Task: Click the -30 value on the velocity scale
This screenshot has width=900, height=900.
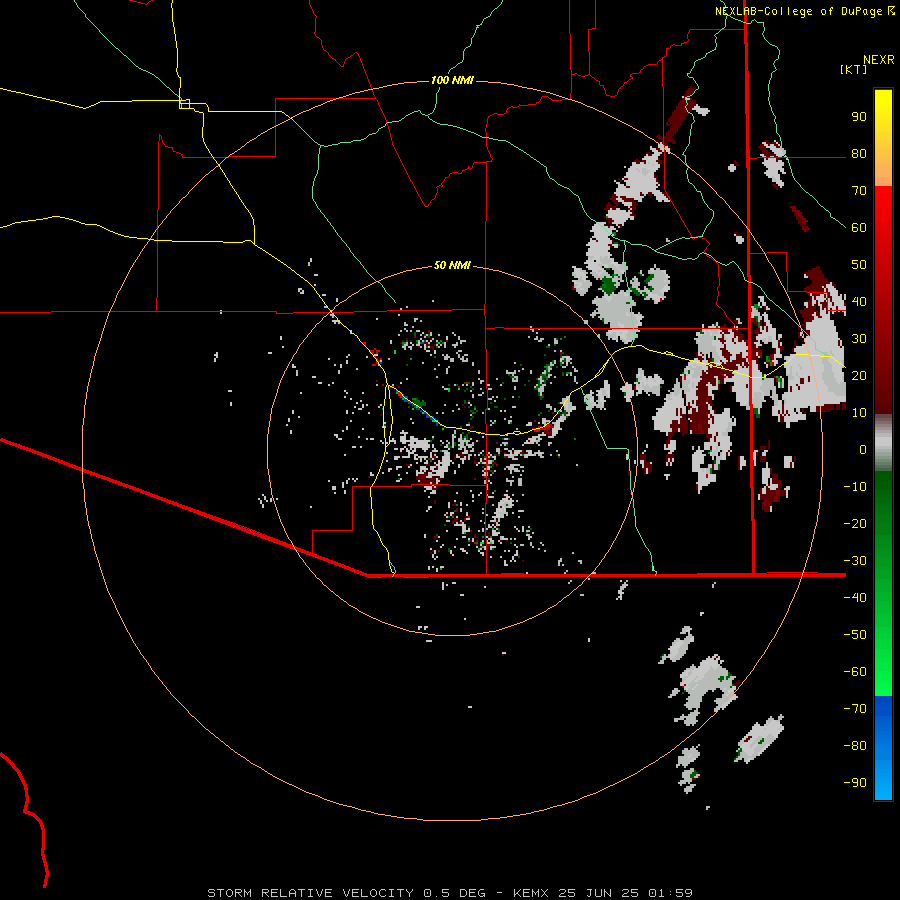Action: (855, 561)
